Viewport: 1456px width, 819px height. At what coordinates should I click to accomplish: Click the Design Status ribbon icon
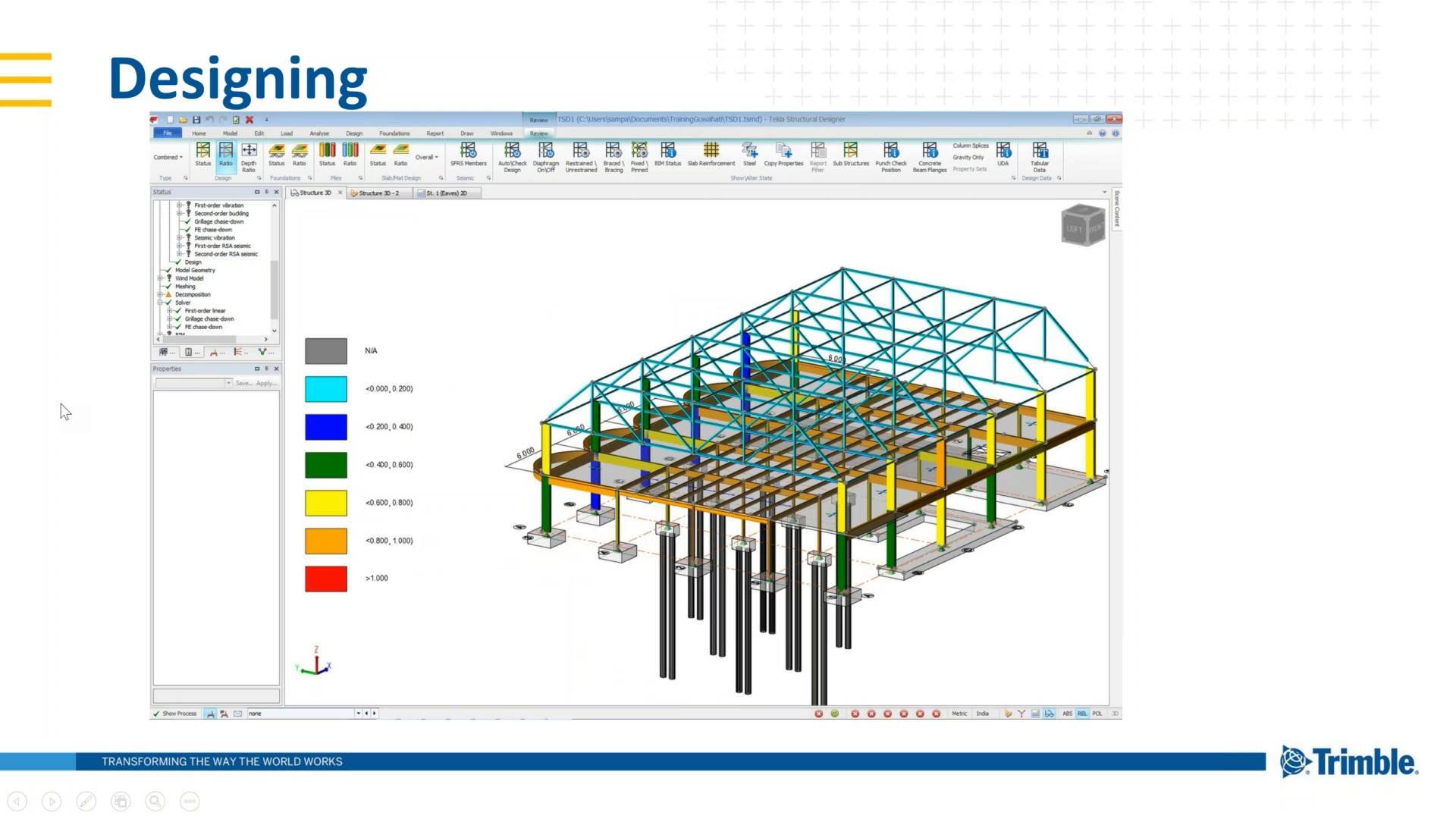point(202,154)
